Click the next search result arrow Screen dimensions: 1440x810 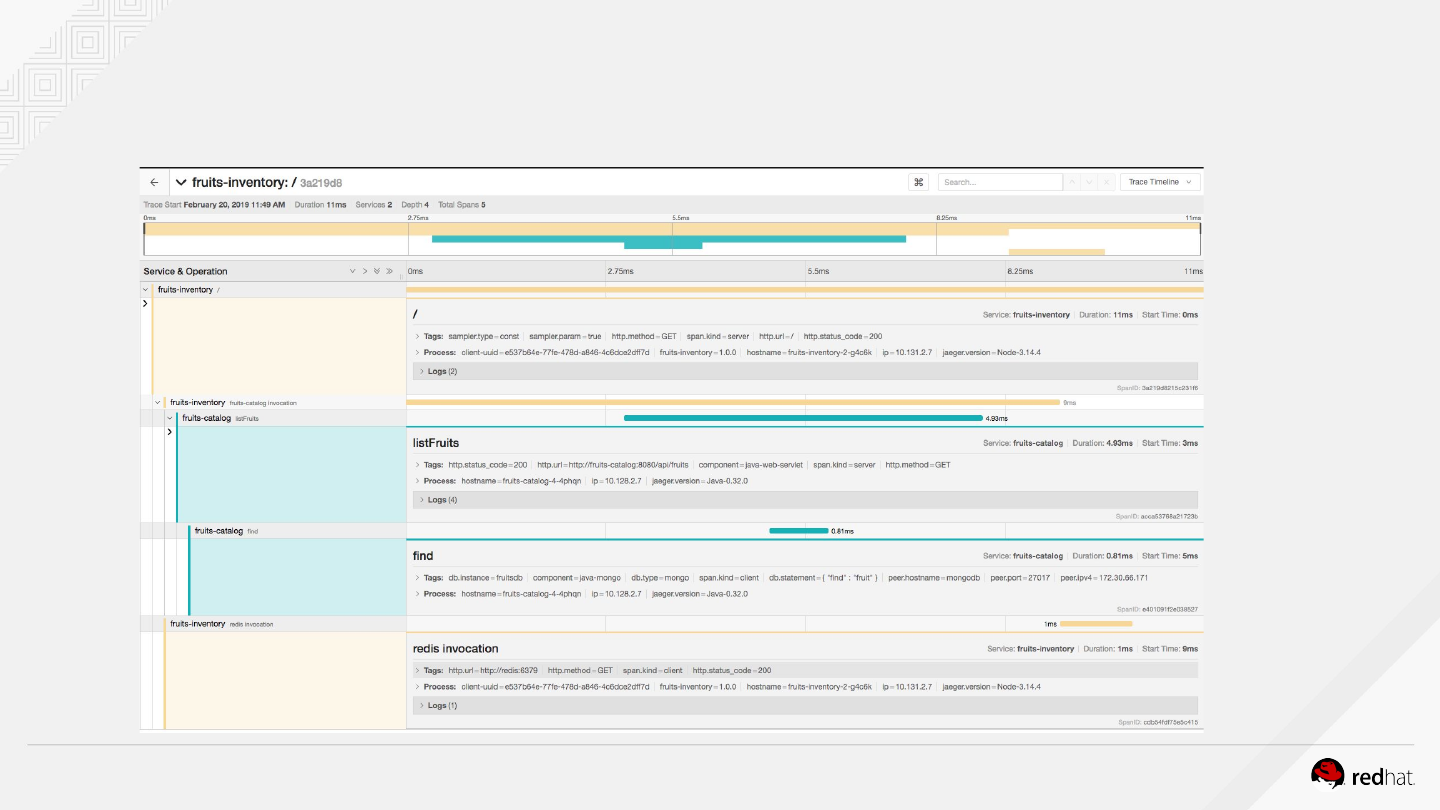(x=1090, y=182)
